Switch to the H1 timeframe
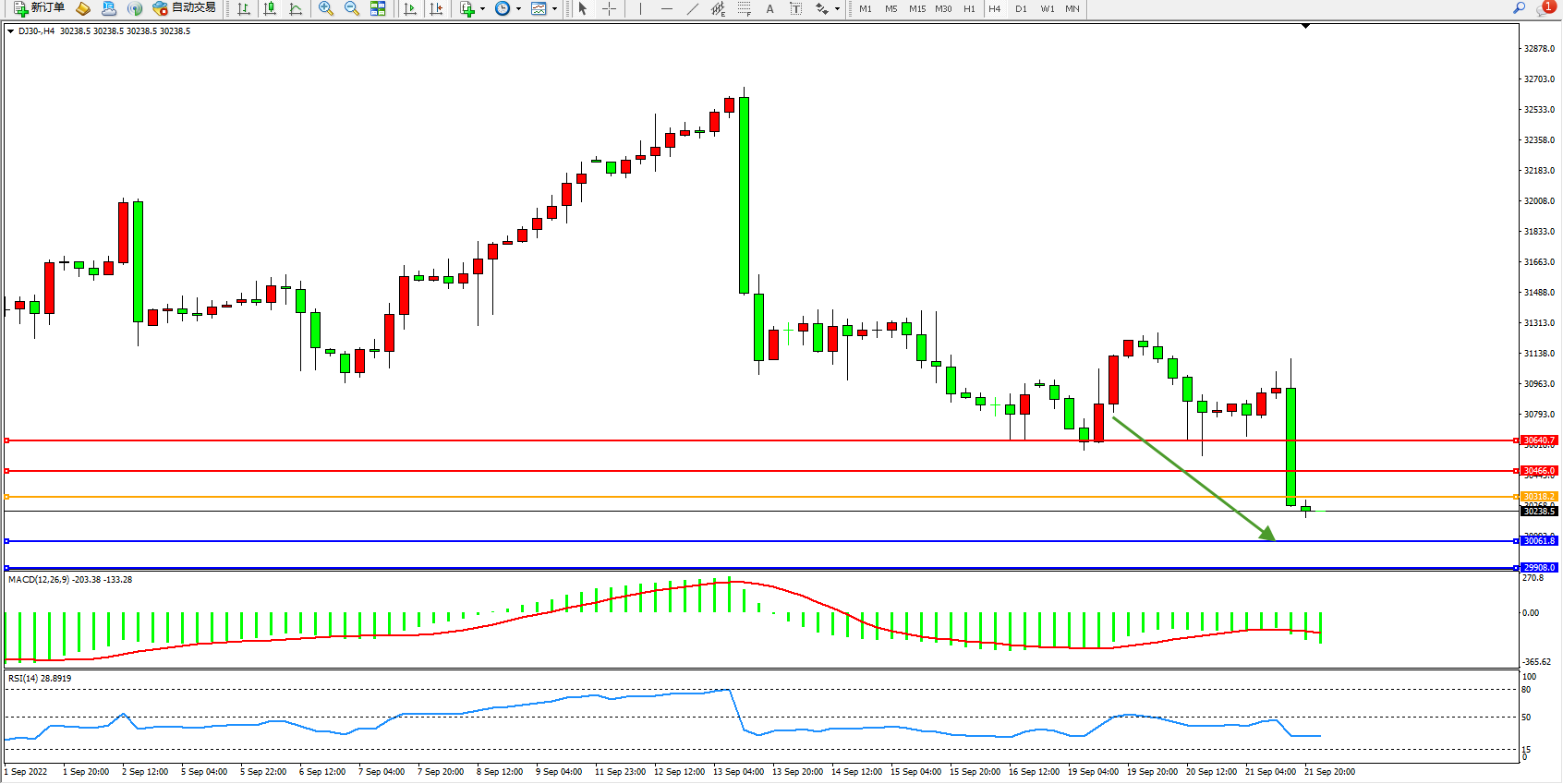Viewport: 1563px width, 784px height. (969, 8)
